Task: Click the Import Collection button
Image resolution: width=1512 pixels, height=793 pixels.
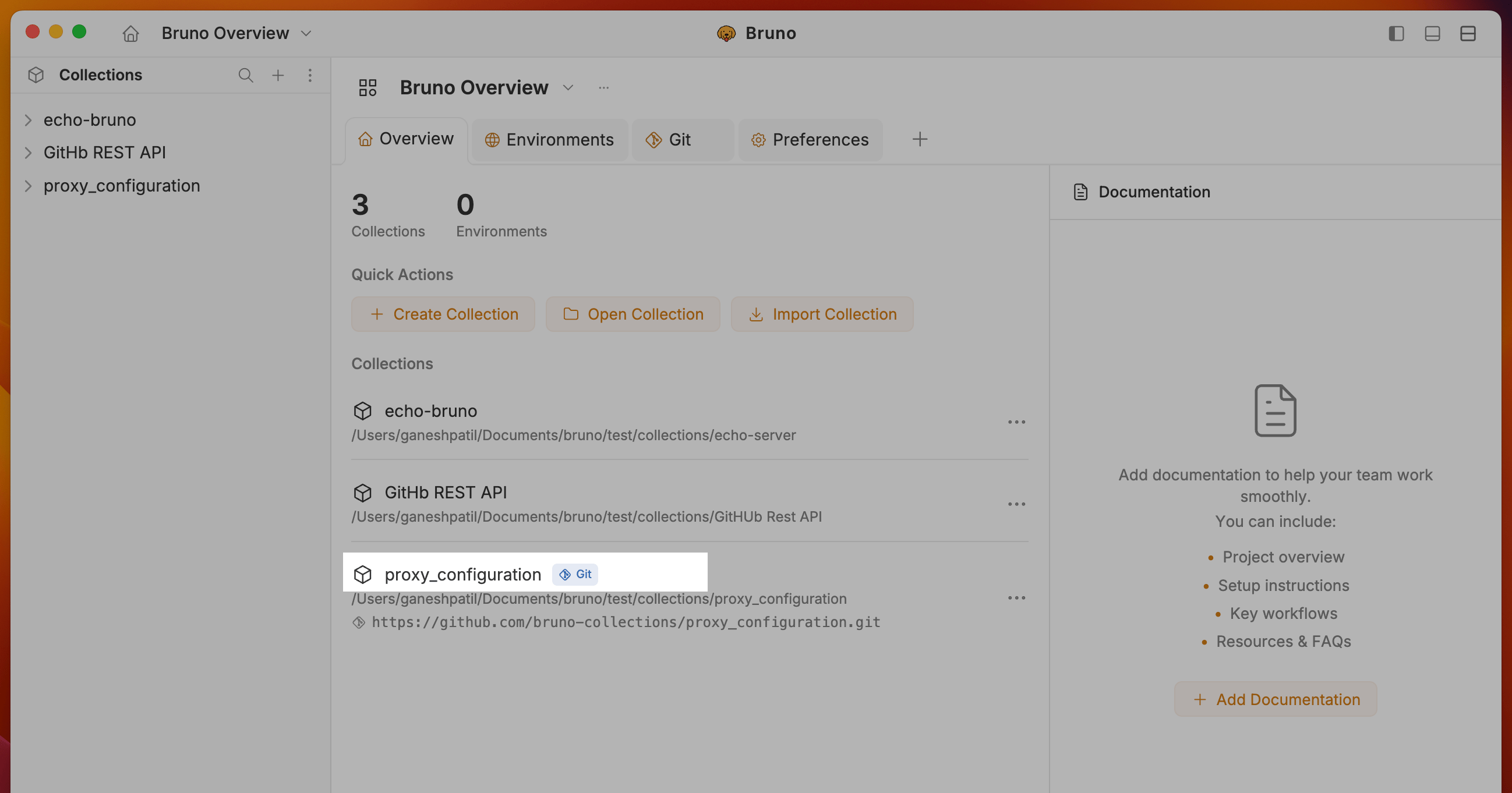Action: click(x=822, y=314)
